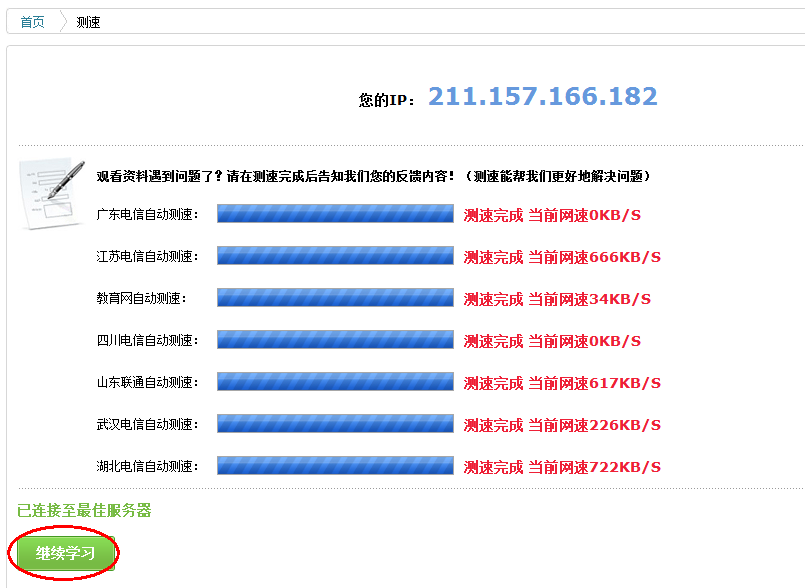This screenshot has height=588, width=805.
Task: Click the IP address 211.157.166.182
Action: [x=542, y=97]
